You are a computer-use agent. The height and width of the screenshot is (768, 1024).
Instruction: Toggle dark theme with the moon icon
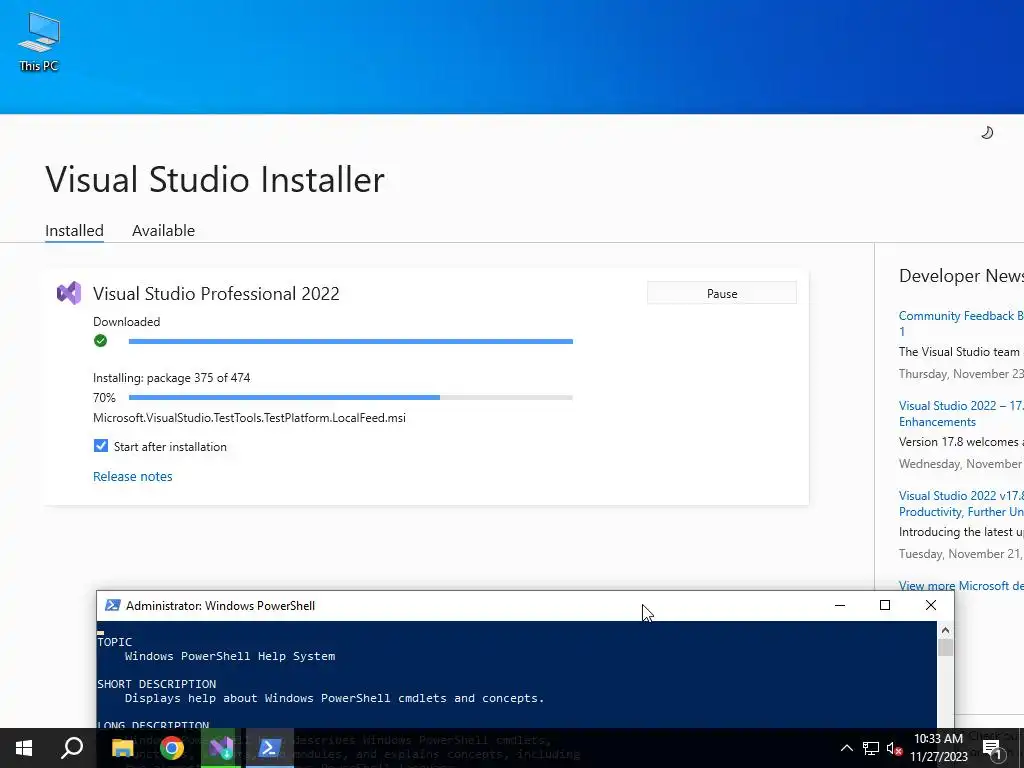tap(987, 133)
